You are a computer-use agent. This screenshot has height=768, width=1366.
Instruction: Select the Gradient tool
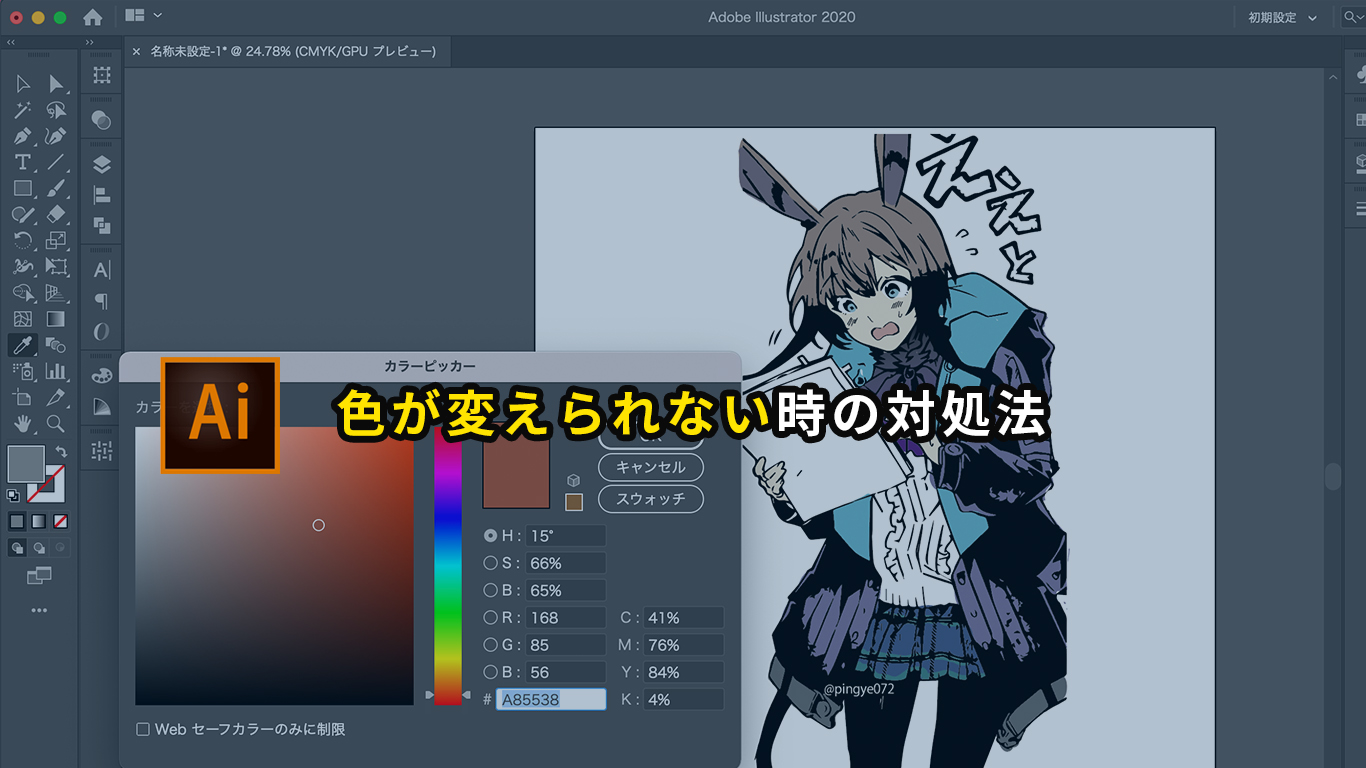tap(56, 319)
